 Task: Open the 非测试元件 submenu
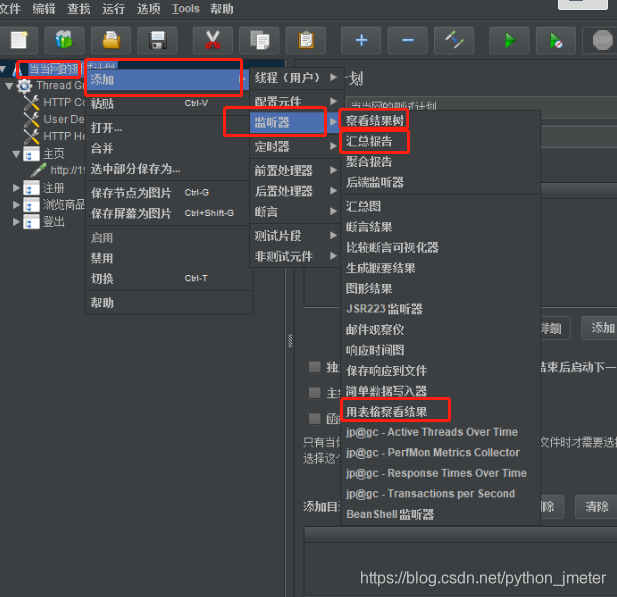click(295, 257)
